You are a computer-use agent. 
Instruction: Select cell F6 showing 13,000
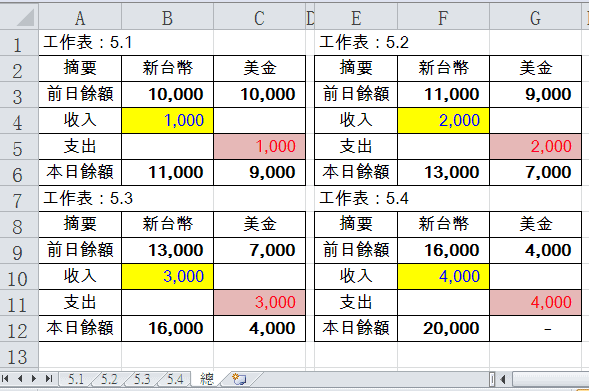pos(443,172)
